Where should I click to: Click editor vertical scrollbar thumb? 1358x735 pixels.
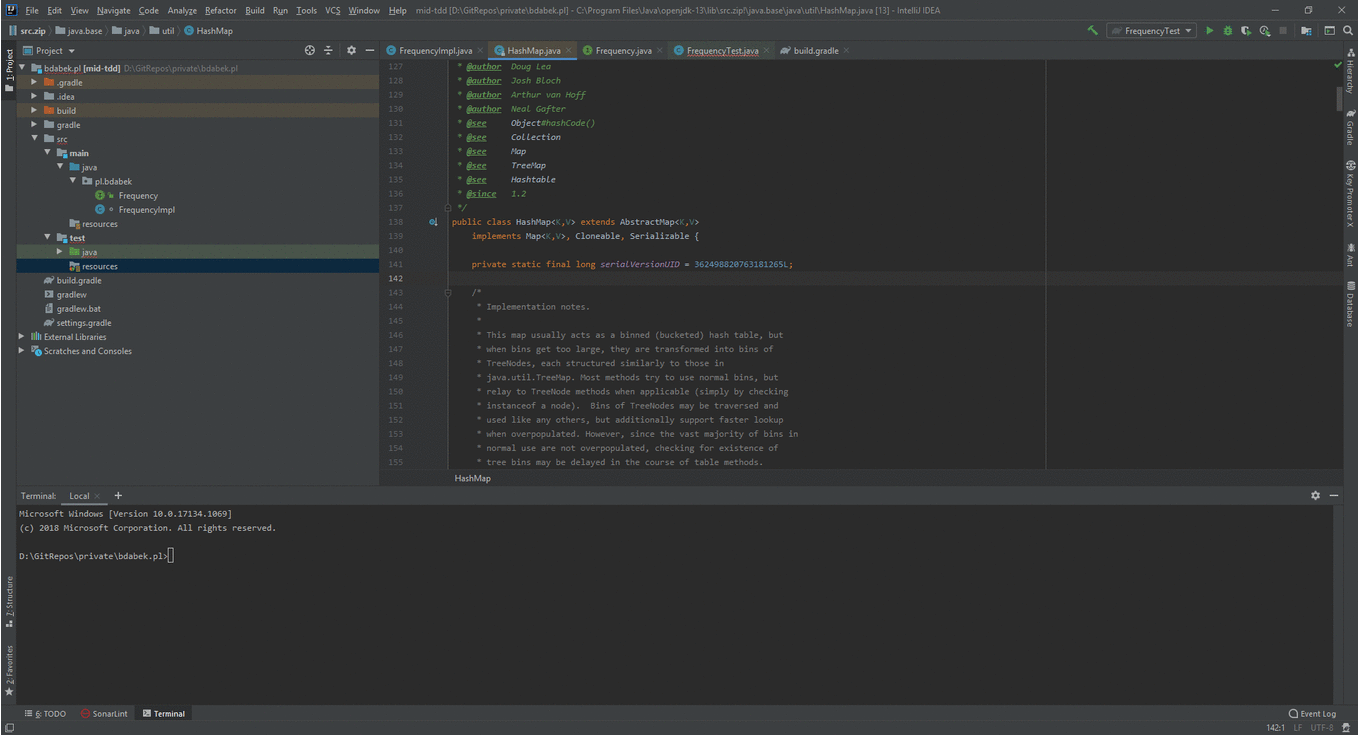point(1339,99)
